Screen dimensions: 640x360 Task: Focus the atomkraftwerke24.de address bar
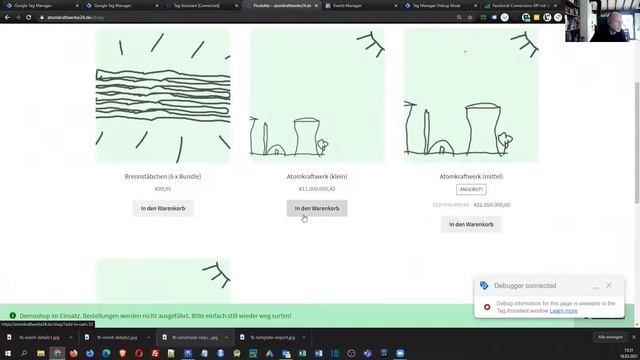click(245, 18)
